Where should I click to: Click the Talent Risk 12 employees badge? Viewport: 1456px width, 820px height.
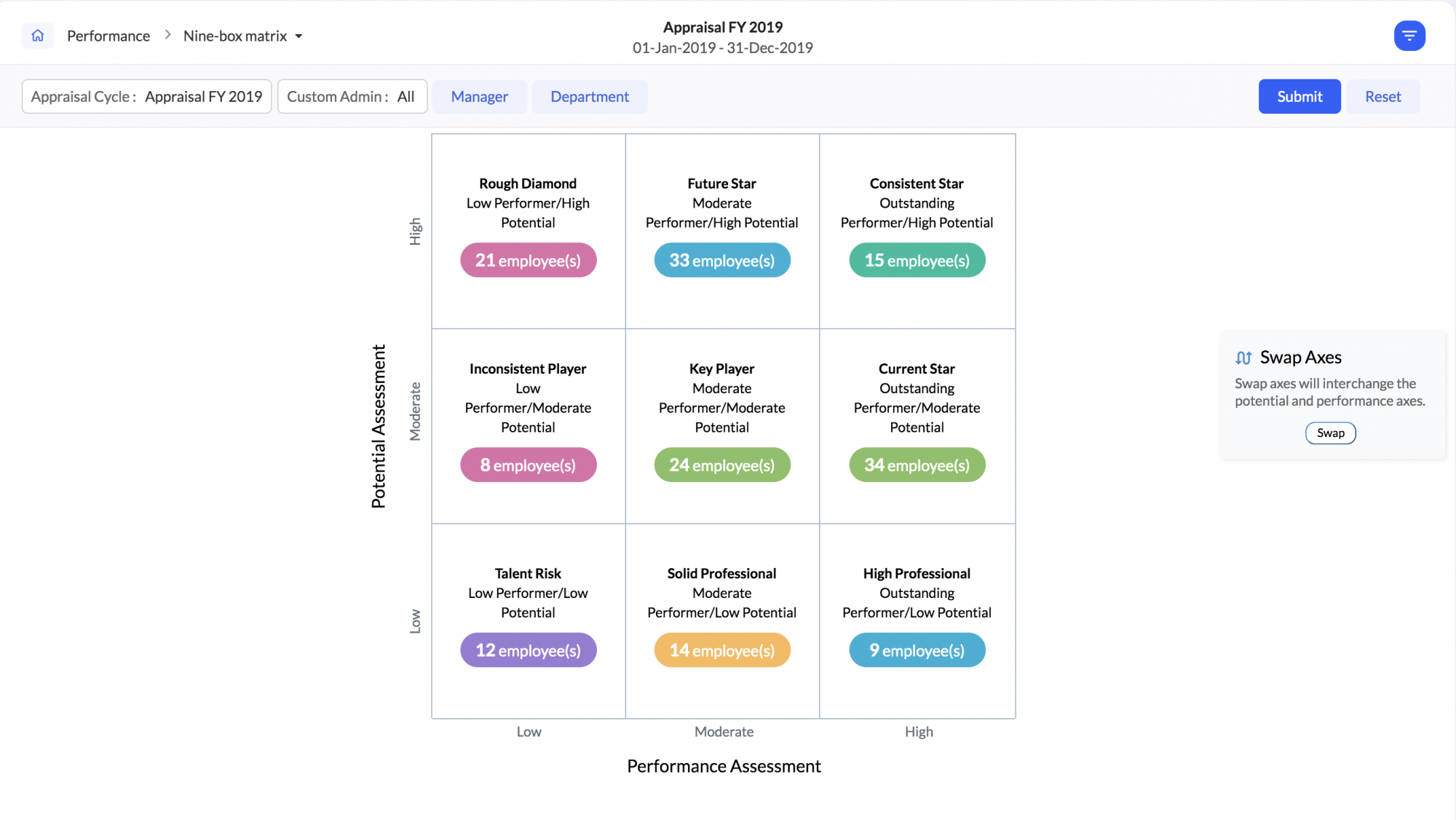[527, 650]
